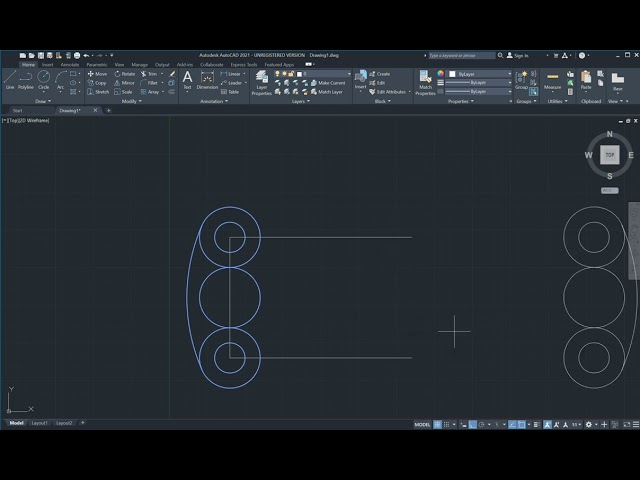Expand the Layers panel
The height and width of the screenshot is (480, 640).
[301, 101]
